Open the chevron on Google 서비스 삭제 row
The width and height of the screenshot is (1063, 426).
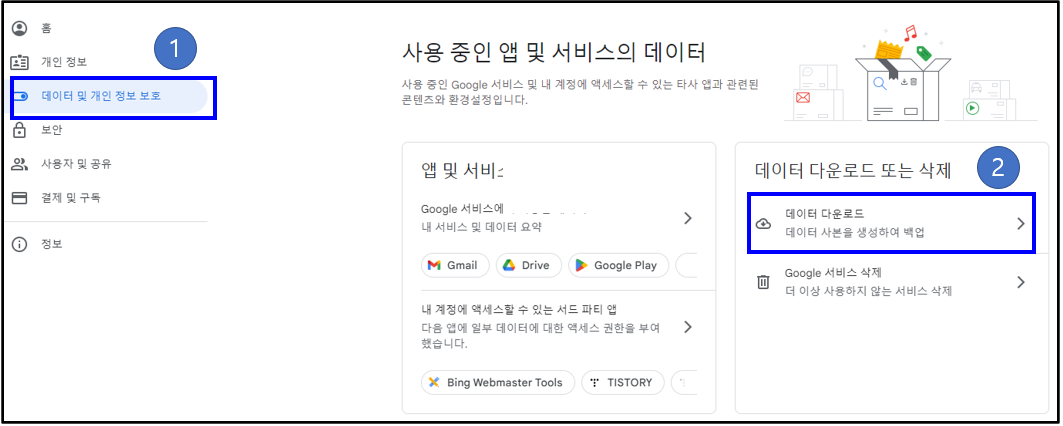tap(1021, 282)
